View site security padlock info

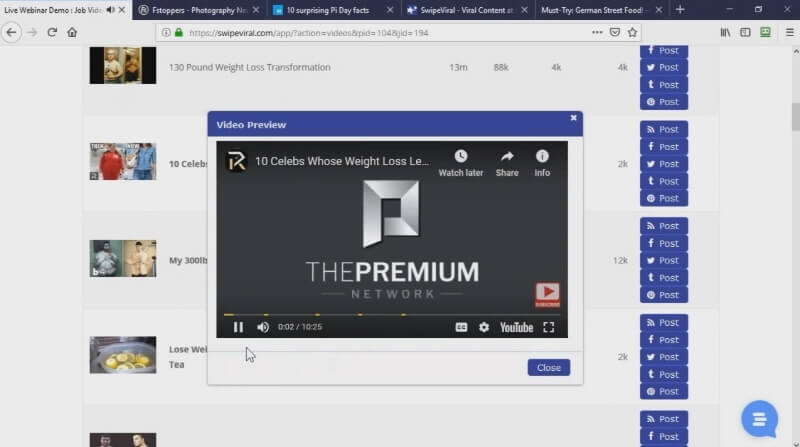(179, 33)
